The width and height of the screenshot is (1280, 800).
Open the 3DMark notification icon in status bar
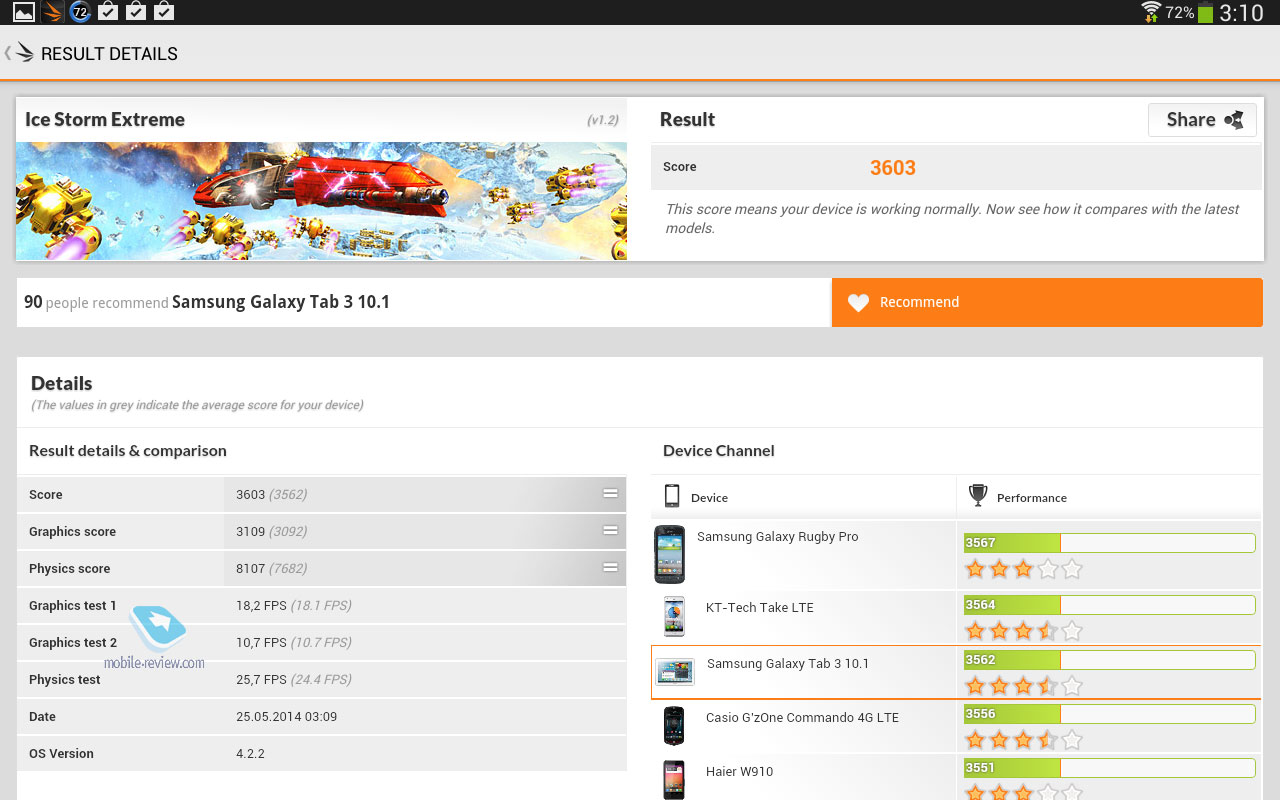tap(53, 12)
